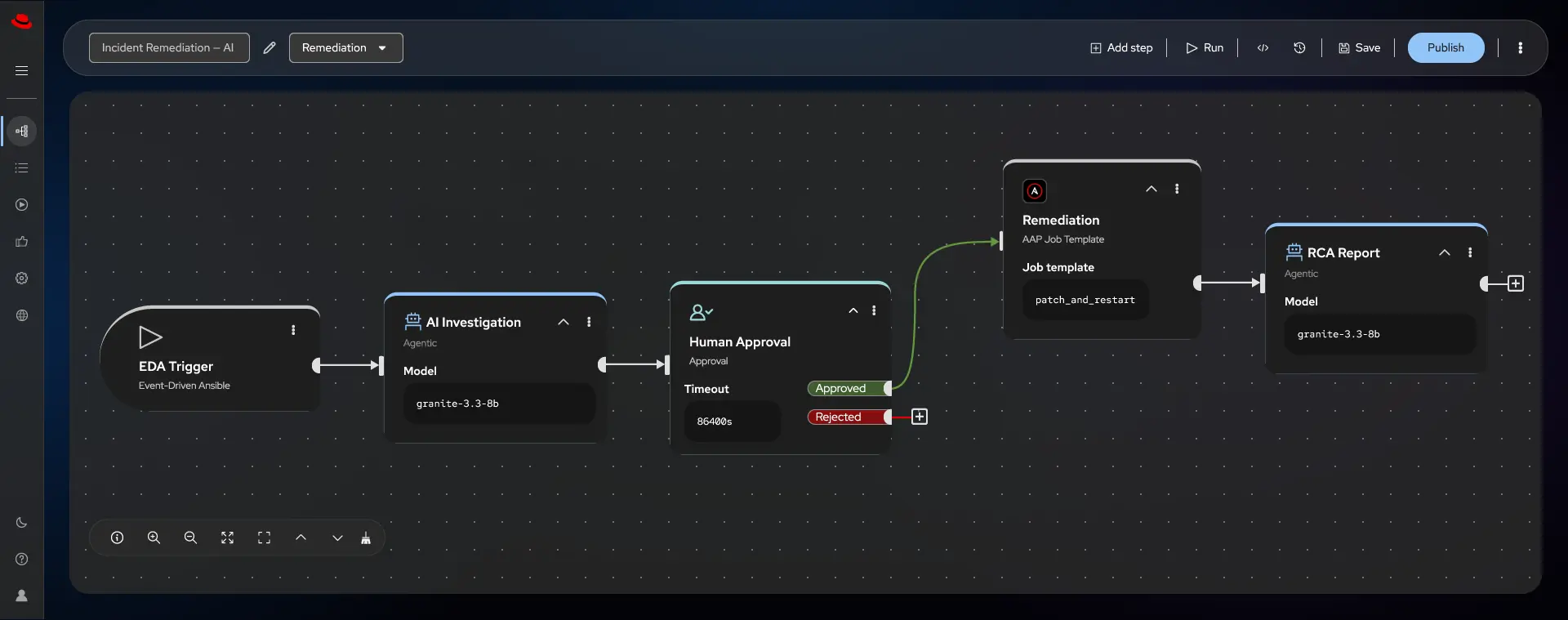The width and height of the screenshot is (1568, 620).
Task: Select the Human Approval node title
Action: (x=740, y=342)
